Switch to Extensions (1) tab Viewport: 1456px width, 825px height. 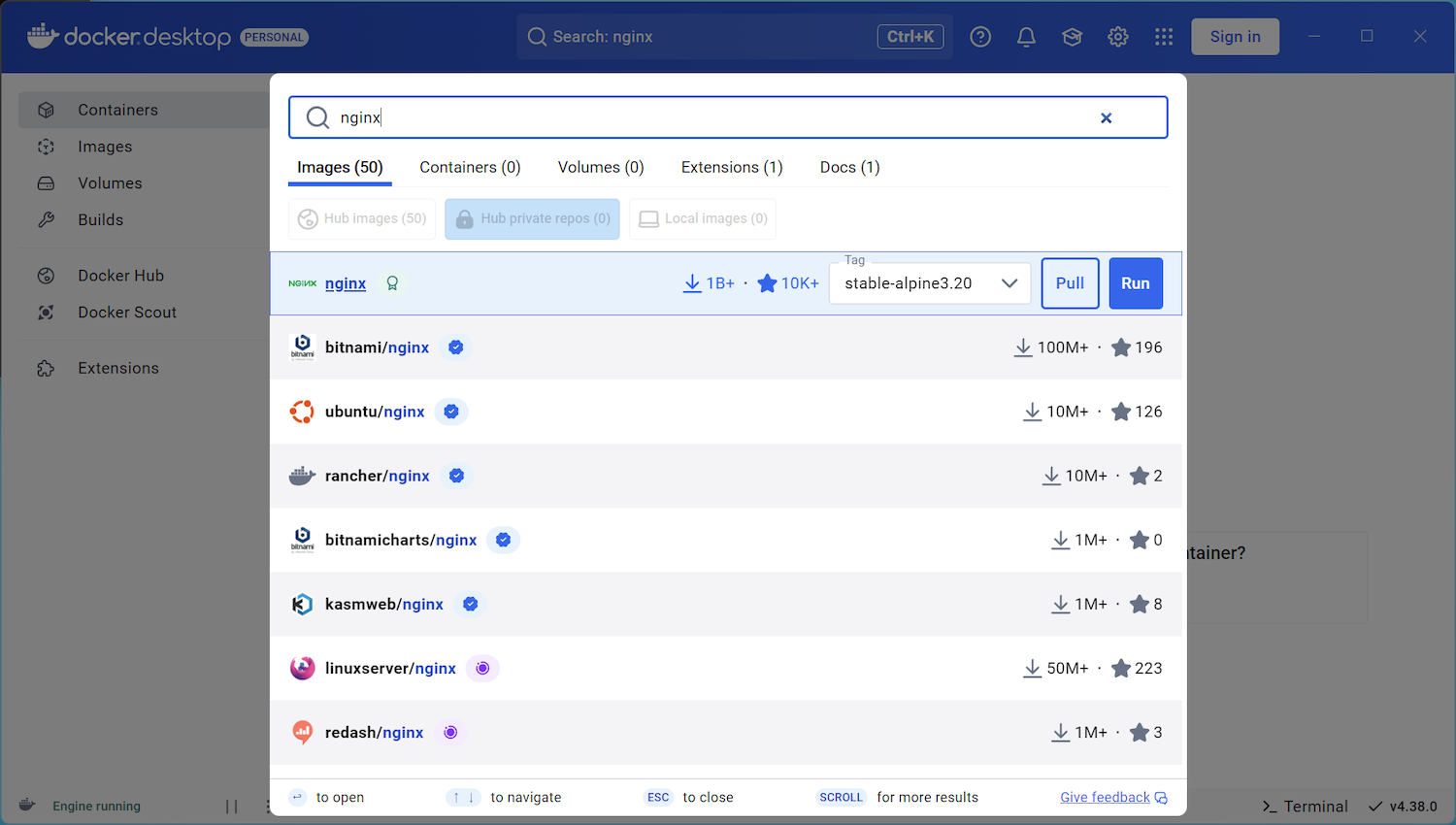pyautogui.click(x=732, y=167)
